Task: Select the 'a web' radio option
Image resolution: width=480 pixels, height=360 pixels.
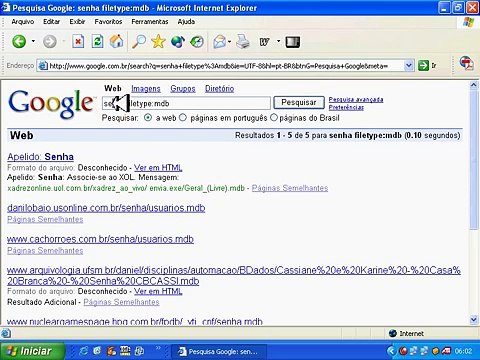Action: (x=148, y=118)
